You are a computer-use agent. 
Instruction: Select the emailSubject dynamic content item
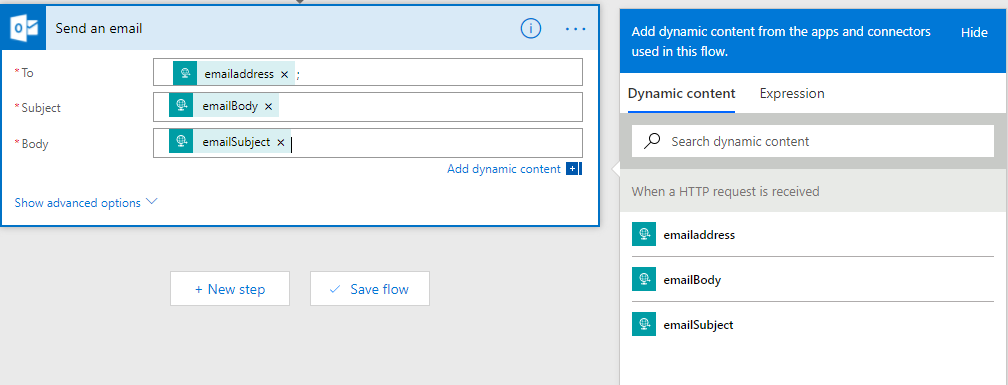[813, 325]
